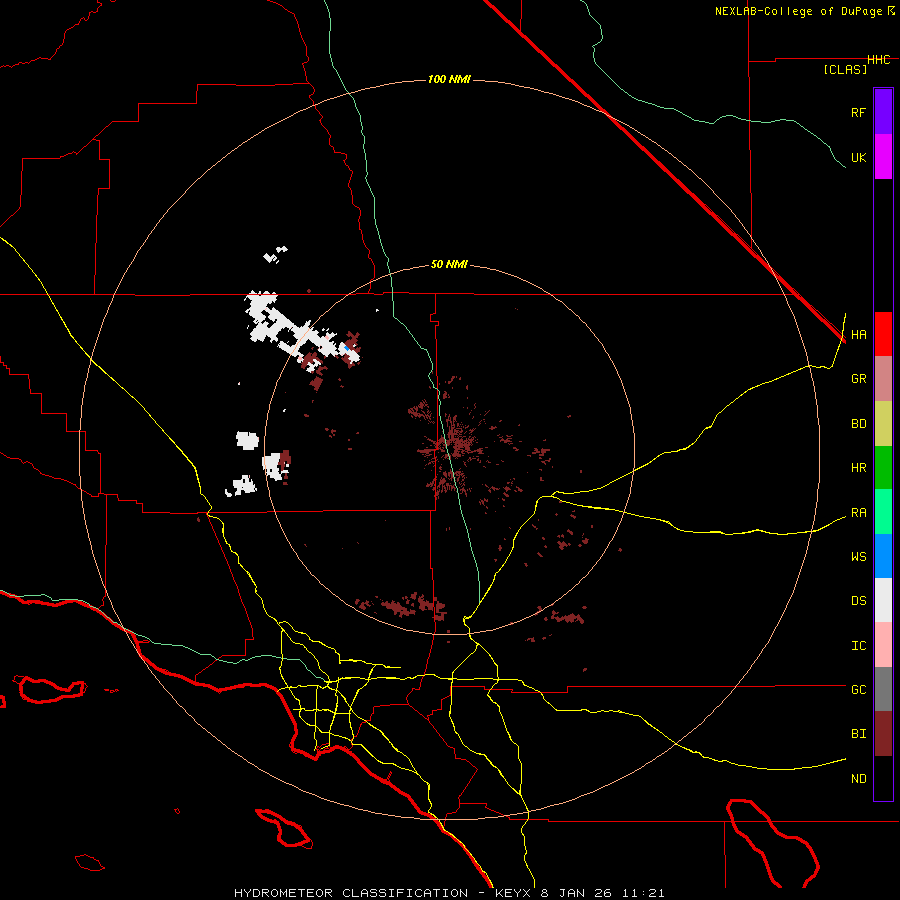Viewport: 900px width, 900px height.
Task: Click the 'DS' legend label
Action: (x=858, y=601)
